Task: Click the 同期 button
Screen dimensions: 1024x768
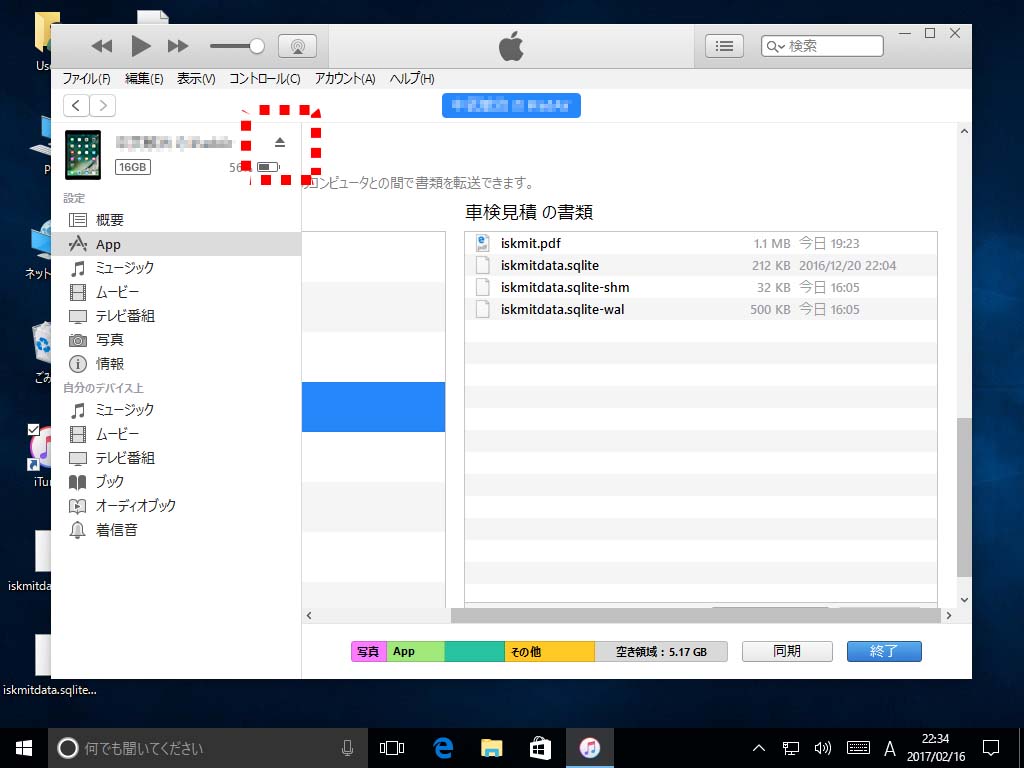Action: coord(787,651)
